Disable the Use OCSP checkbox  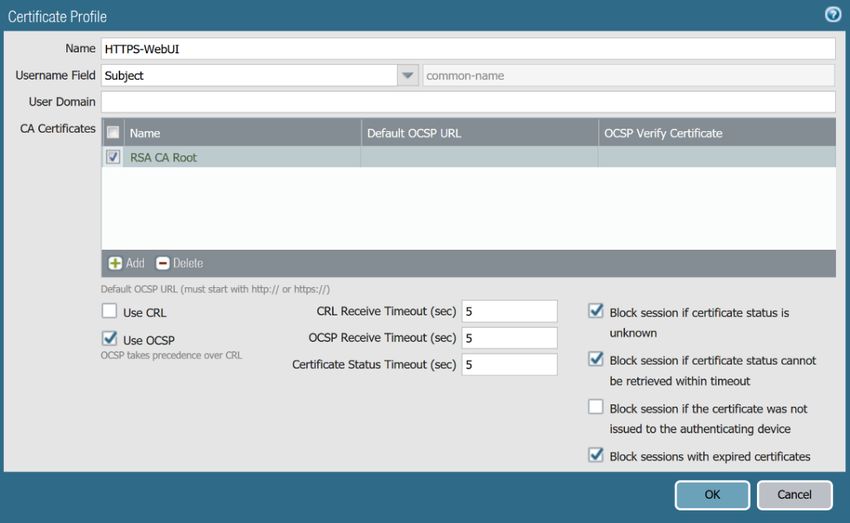pos(110,338)
